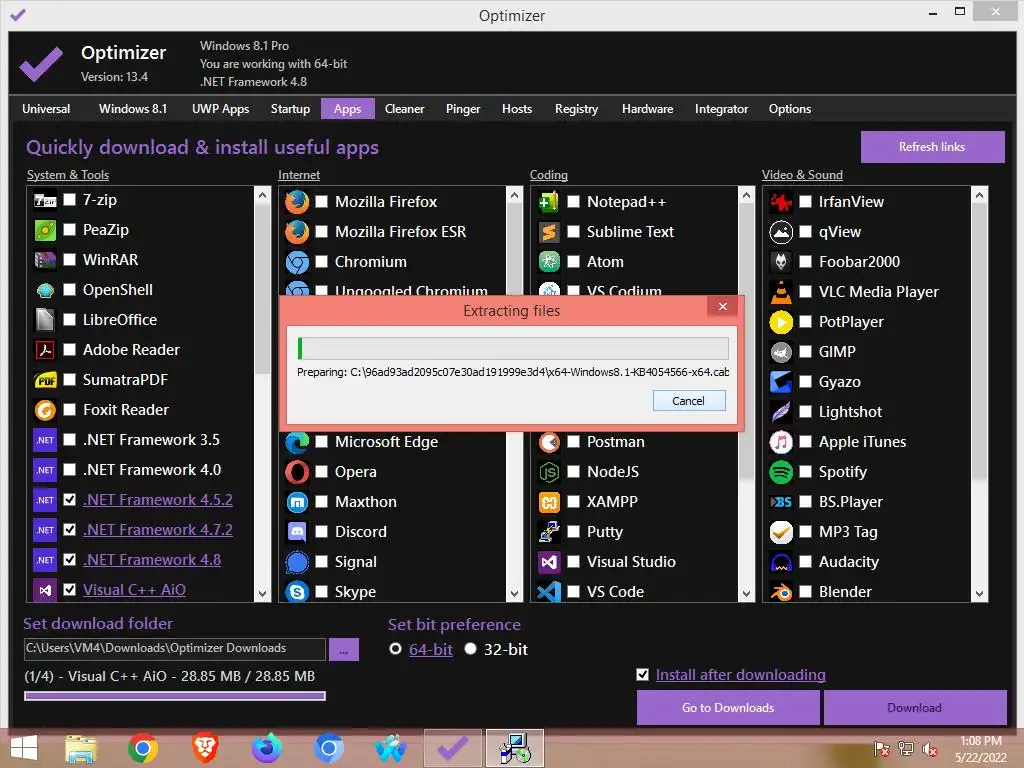Screen dimensions: 1024x768
Task: Click the Notepad++ icon
Action: pos(549,202)
